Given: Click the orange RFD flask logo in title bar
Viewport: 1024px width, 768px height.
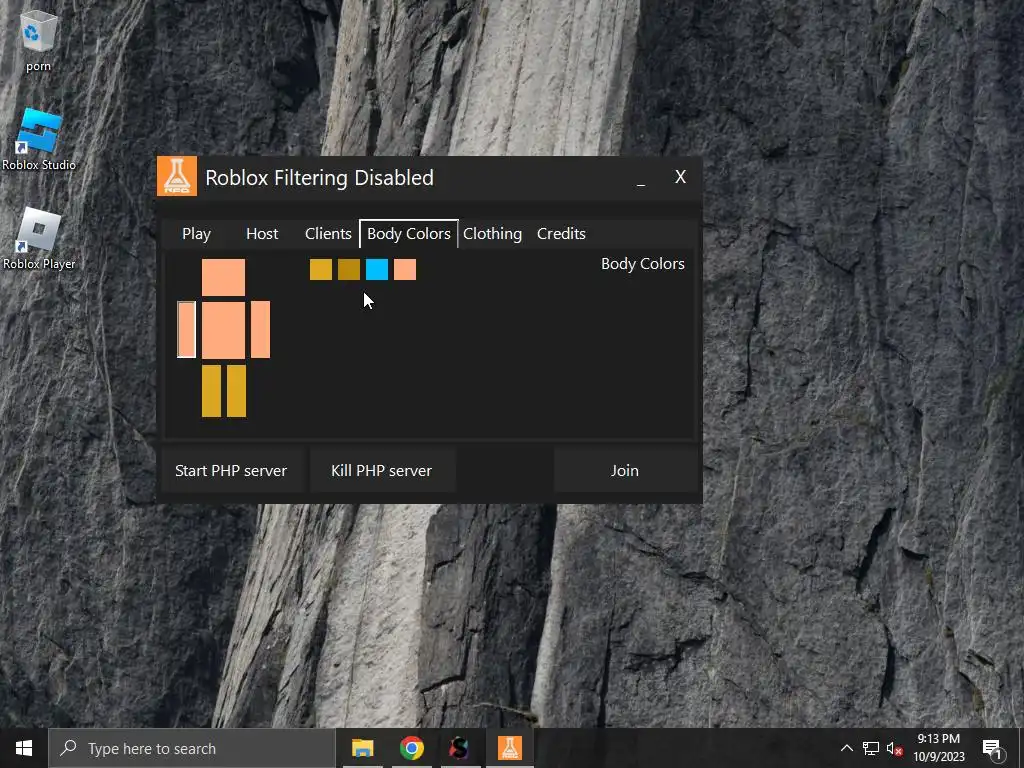Looking at the screenshot, I should (177, 176).
